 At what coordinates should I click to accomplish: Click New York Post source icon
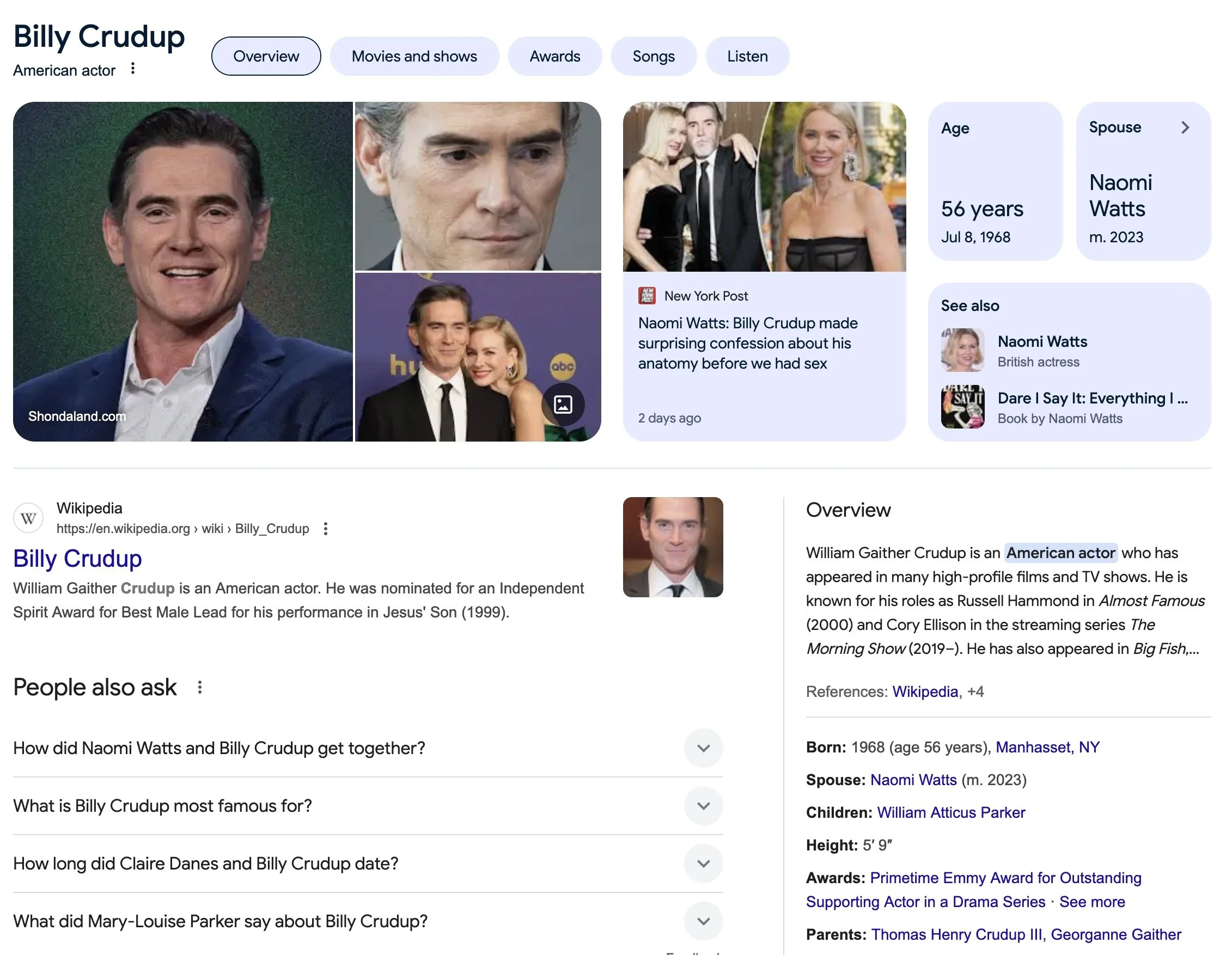(x=647, y=296)
